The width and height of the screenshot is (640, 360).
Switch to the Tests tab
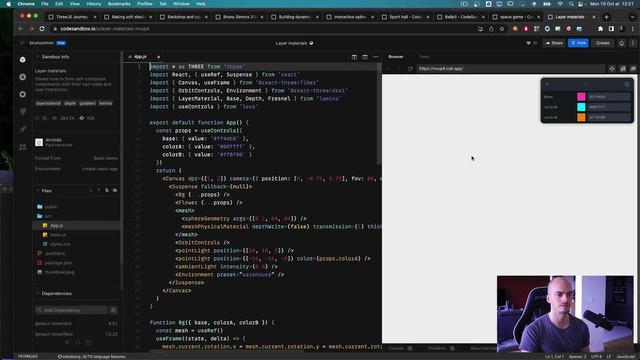[x=424, y=57]
